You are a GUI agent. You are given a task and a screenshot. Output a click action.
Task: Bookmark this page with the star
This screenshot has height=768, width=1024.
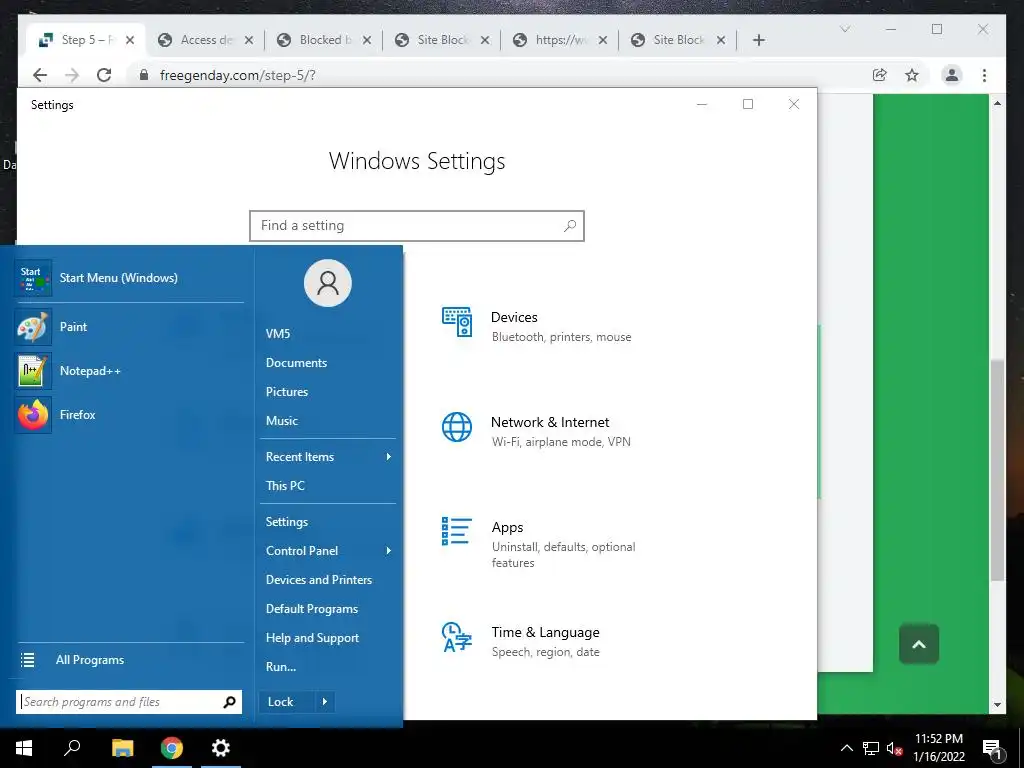click(912, 75)
